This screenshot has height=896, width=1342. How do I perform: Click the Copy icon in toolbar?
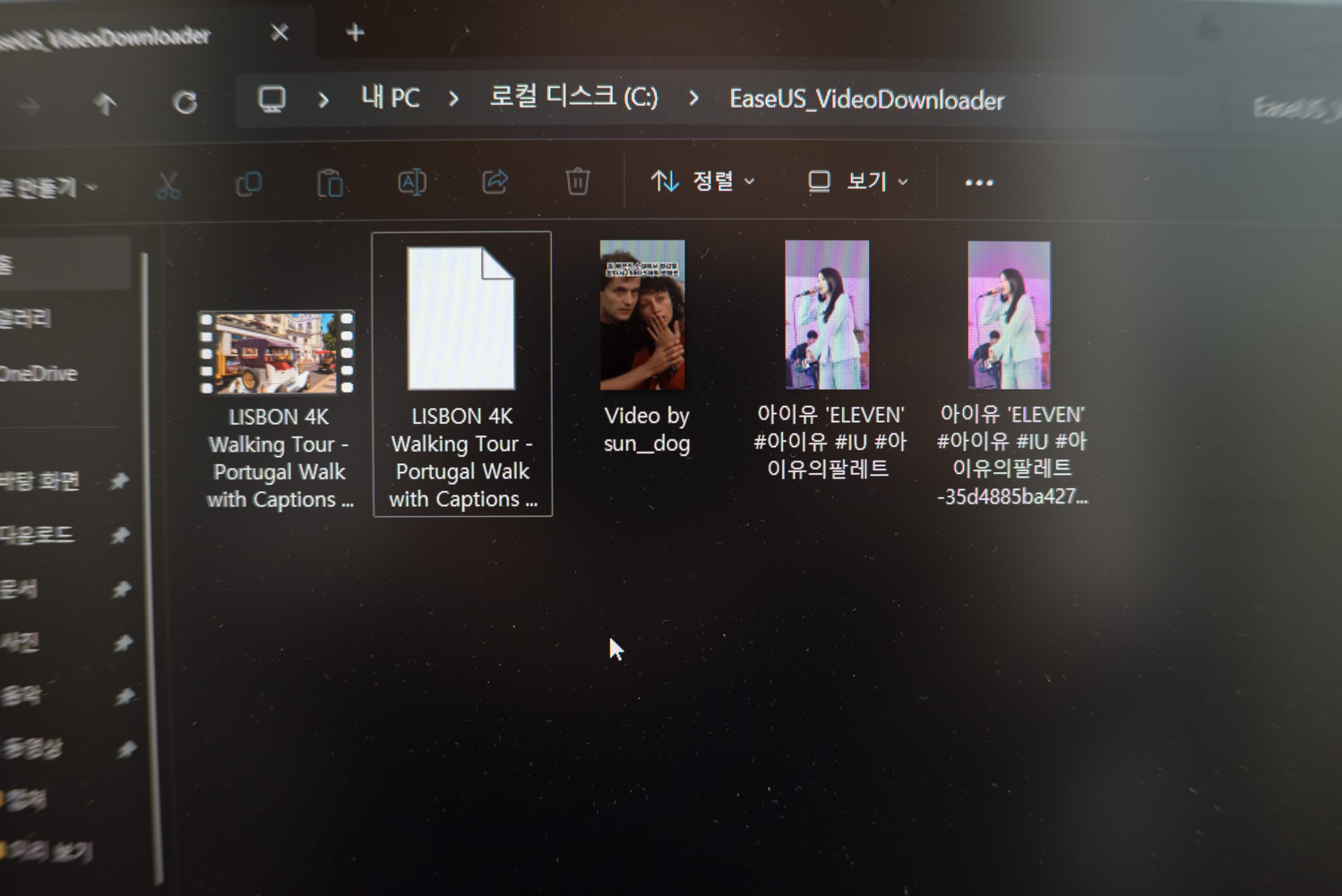[x=248, y=184]
